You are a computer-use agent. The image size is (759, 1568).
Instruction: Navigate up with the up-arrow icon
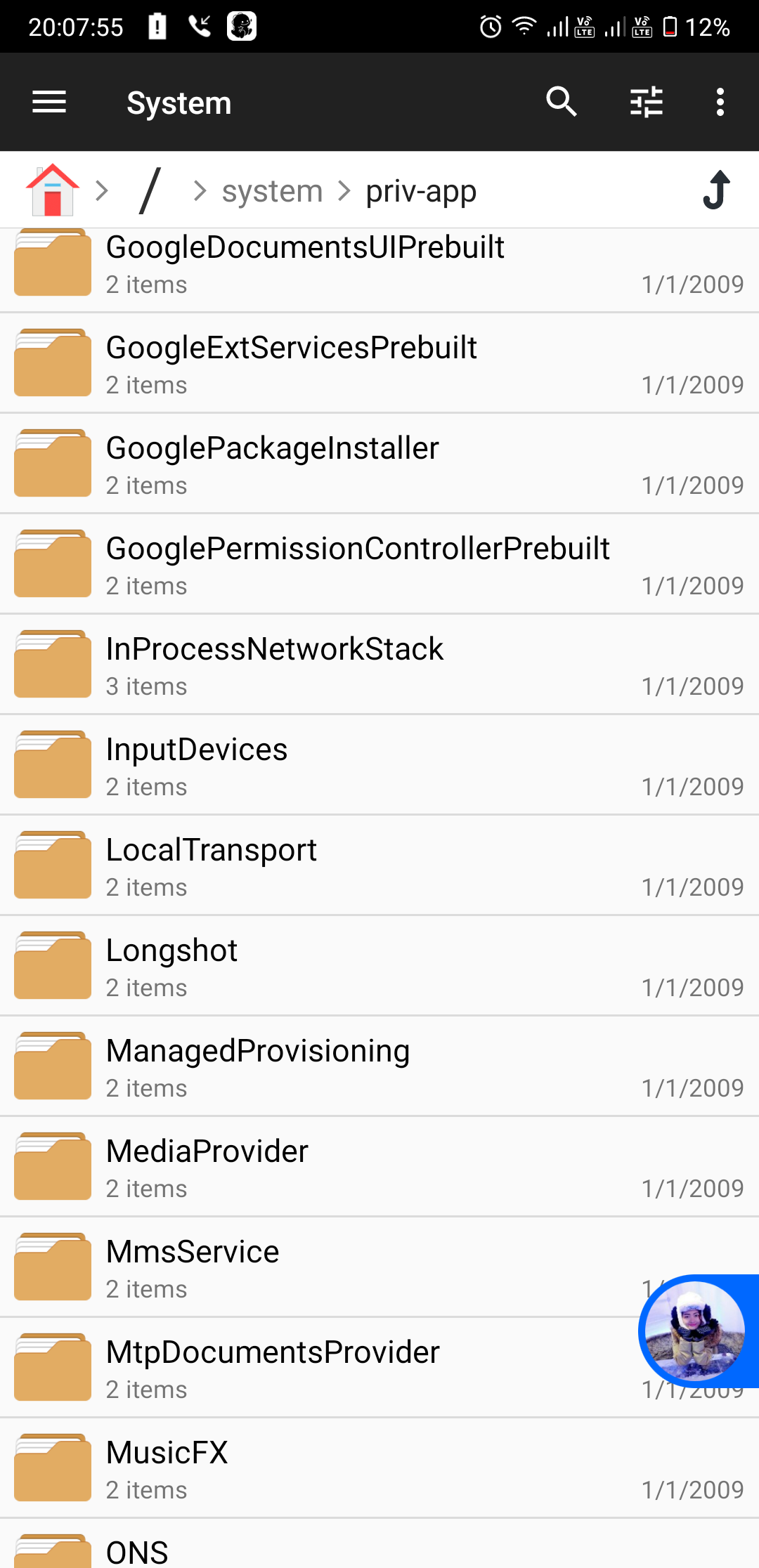point(716,190)
